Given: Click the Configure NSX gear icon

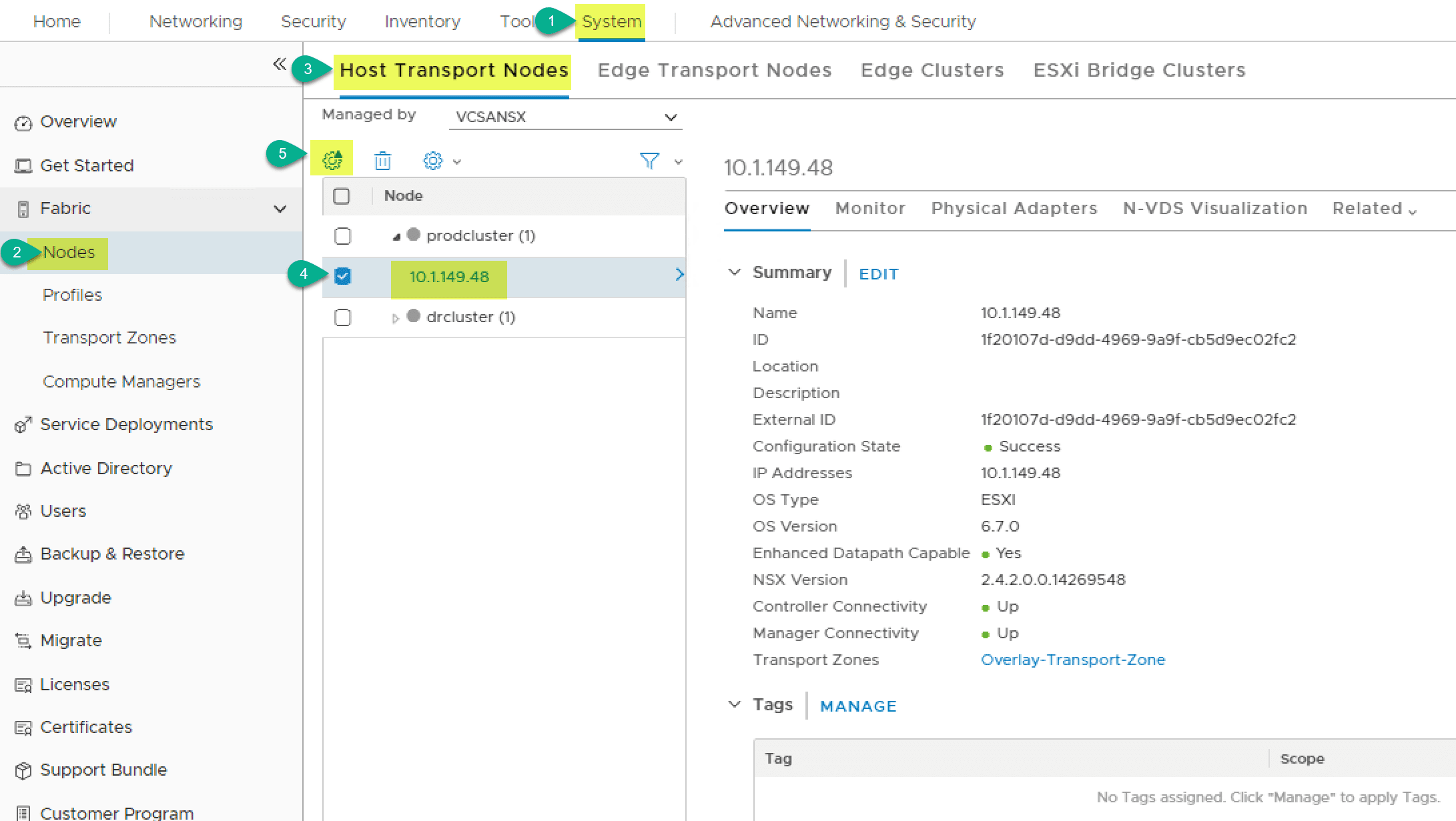Looking at the screenshot, I should click(x=332, y=161).
